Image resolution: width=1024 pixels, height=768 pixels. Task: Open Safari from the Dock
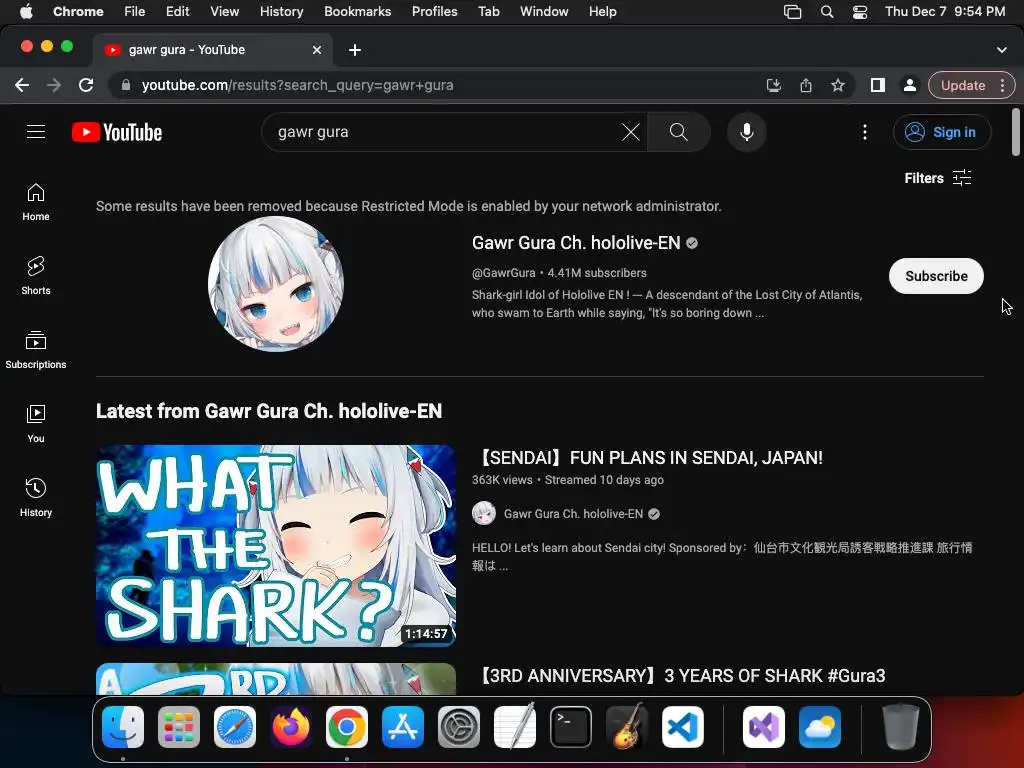pos(234,727)
